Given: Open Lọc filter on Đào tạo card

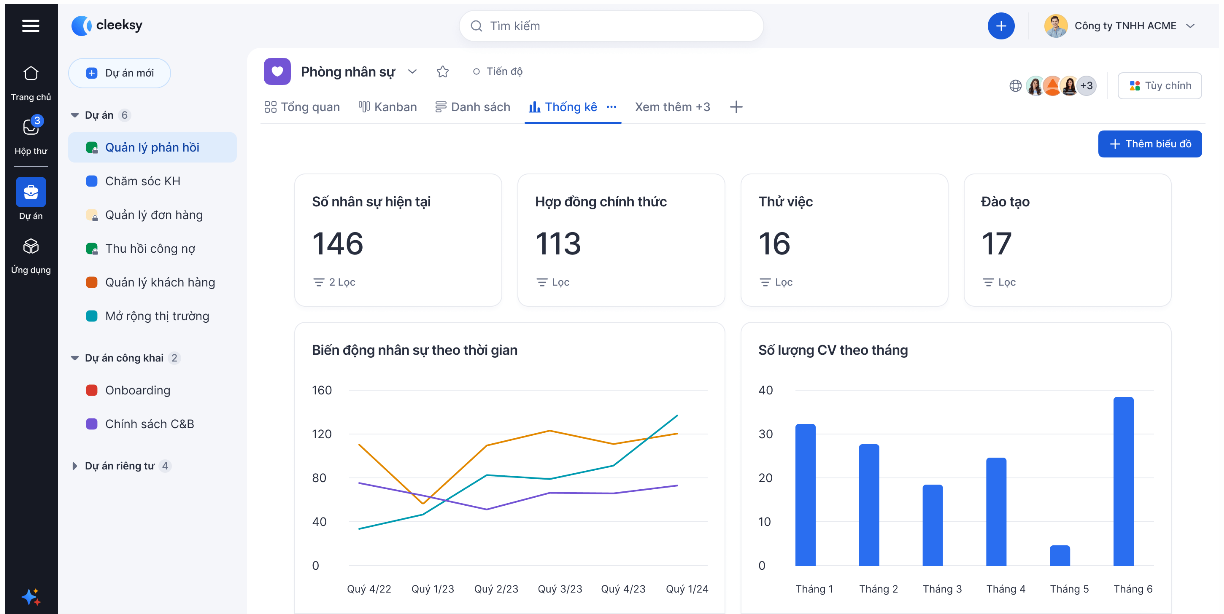Looking at the screenshot, I should 999,283.
